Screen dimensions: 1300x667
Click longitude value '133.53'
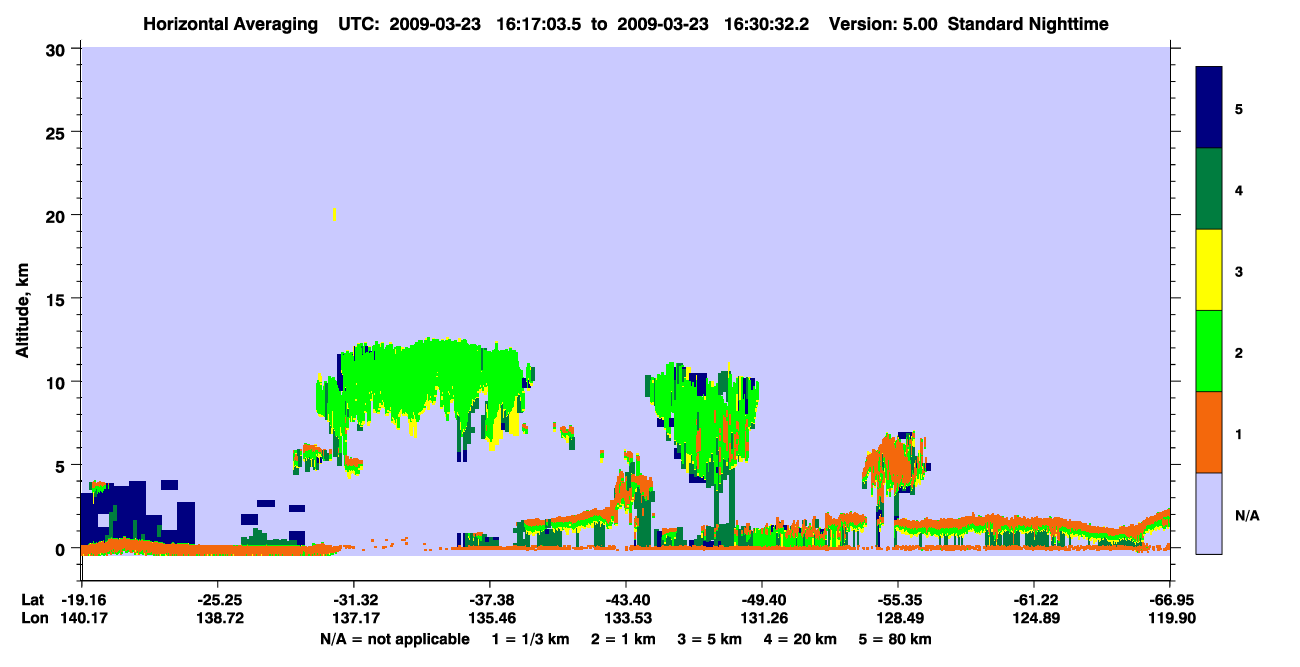(626, 619)
